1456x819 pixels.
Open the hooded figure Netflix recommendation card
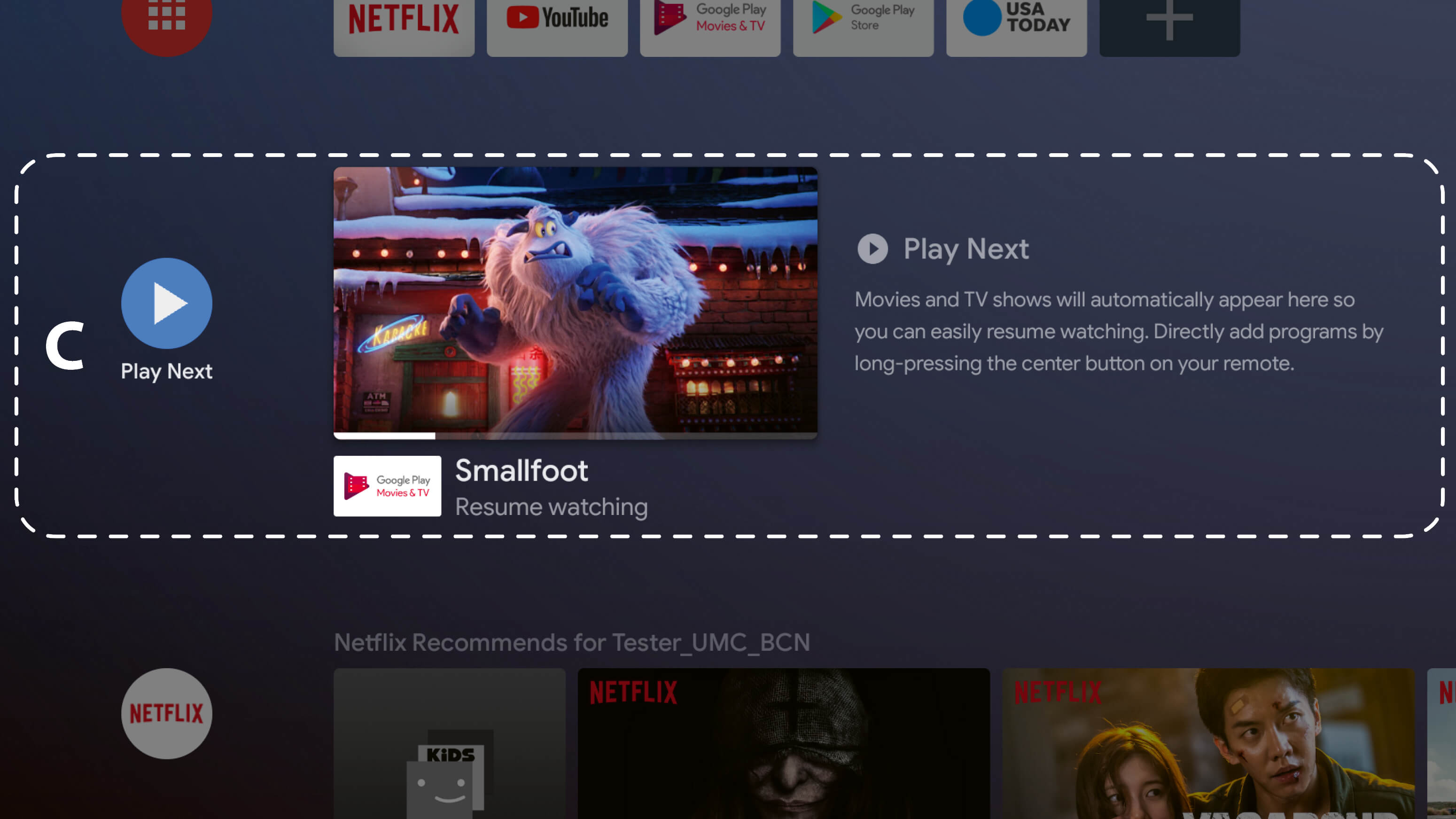click(783, 744)
